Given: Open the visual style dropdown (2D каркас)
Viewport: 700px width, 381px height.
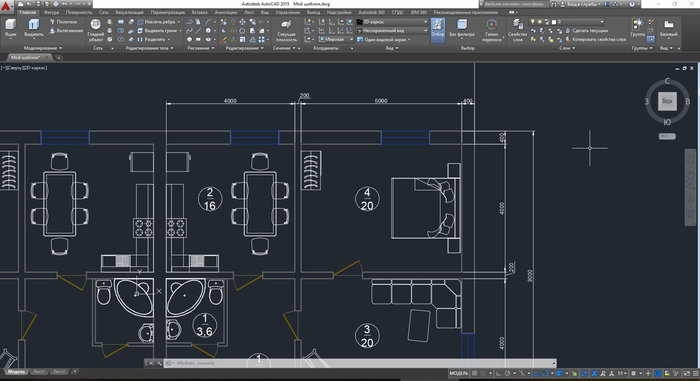Looking at the screenshot, I should [392, 21].
